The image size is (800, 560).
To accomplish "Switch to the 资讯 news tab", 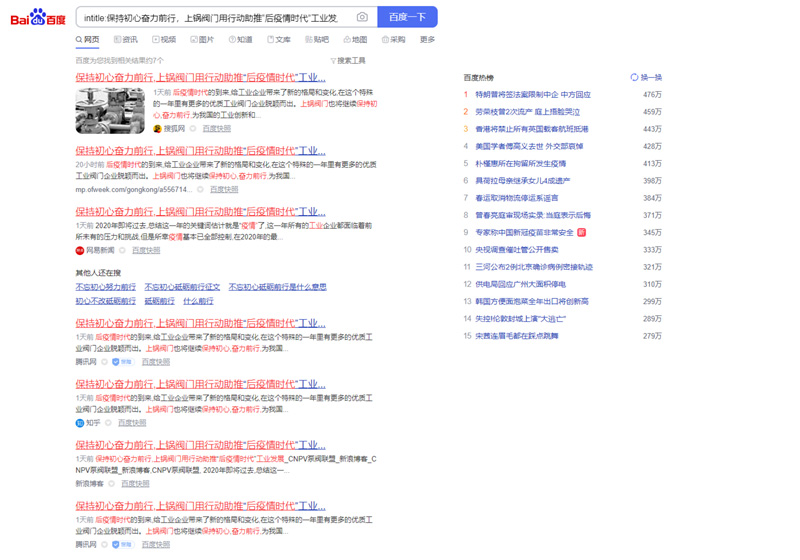I will point(126,40).
